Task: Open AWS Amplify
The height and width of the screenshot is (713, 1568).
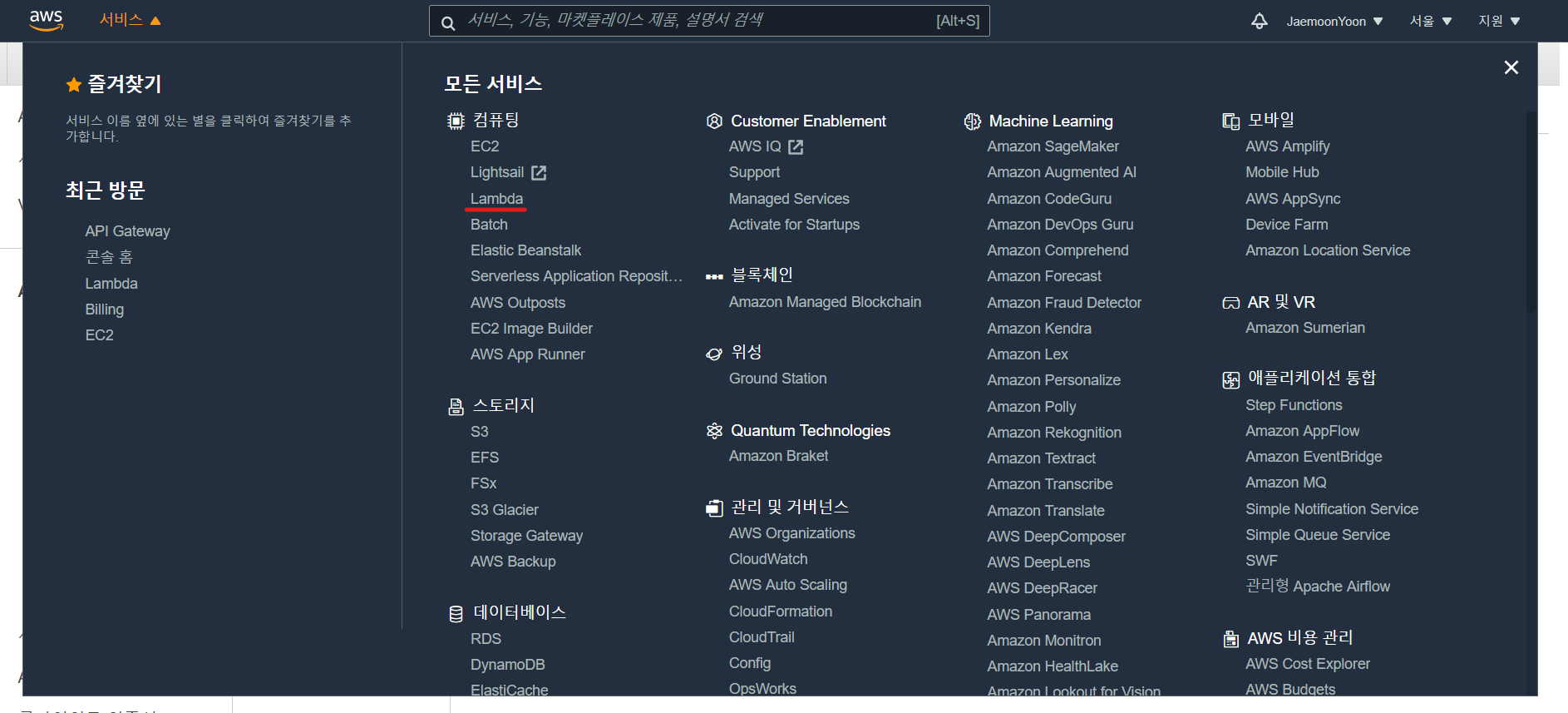Action: (1288, 146)
